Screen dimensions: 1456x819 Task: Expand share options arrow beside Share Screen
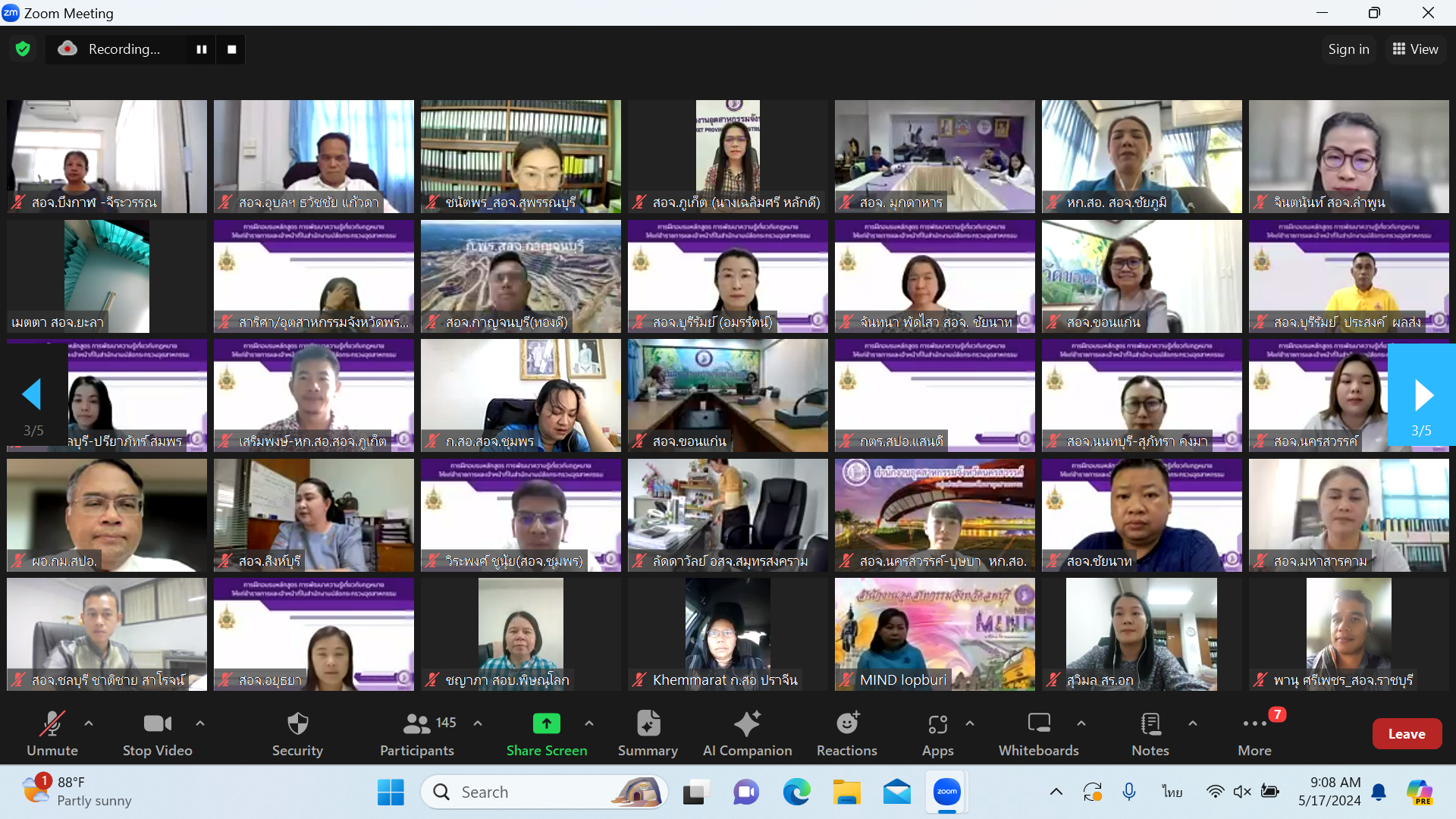tap(589, 723)
